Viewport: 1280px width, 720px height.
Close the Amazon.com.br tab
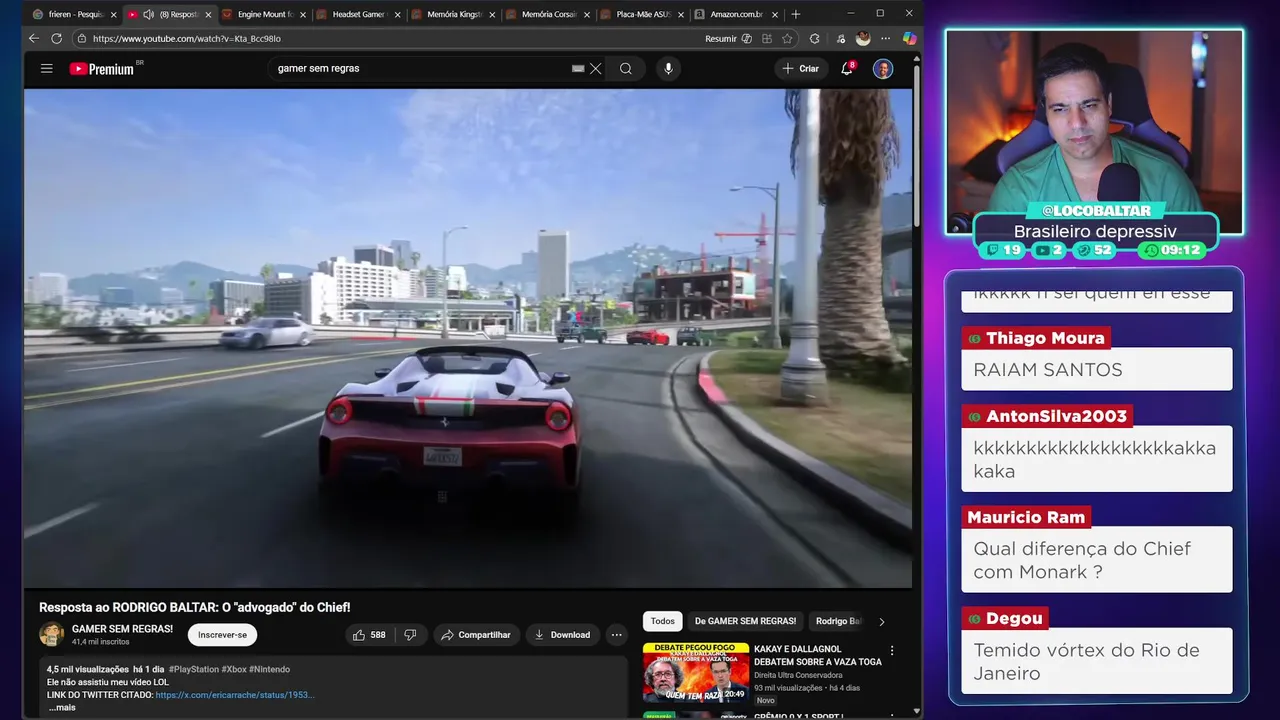pyautogui.click(x=776, y=14)
